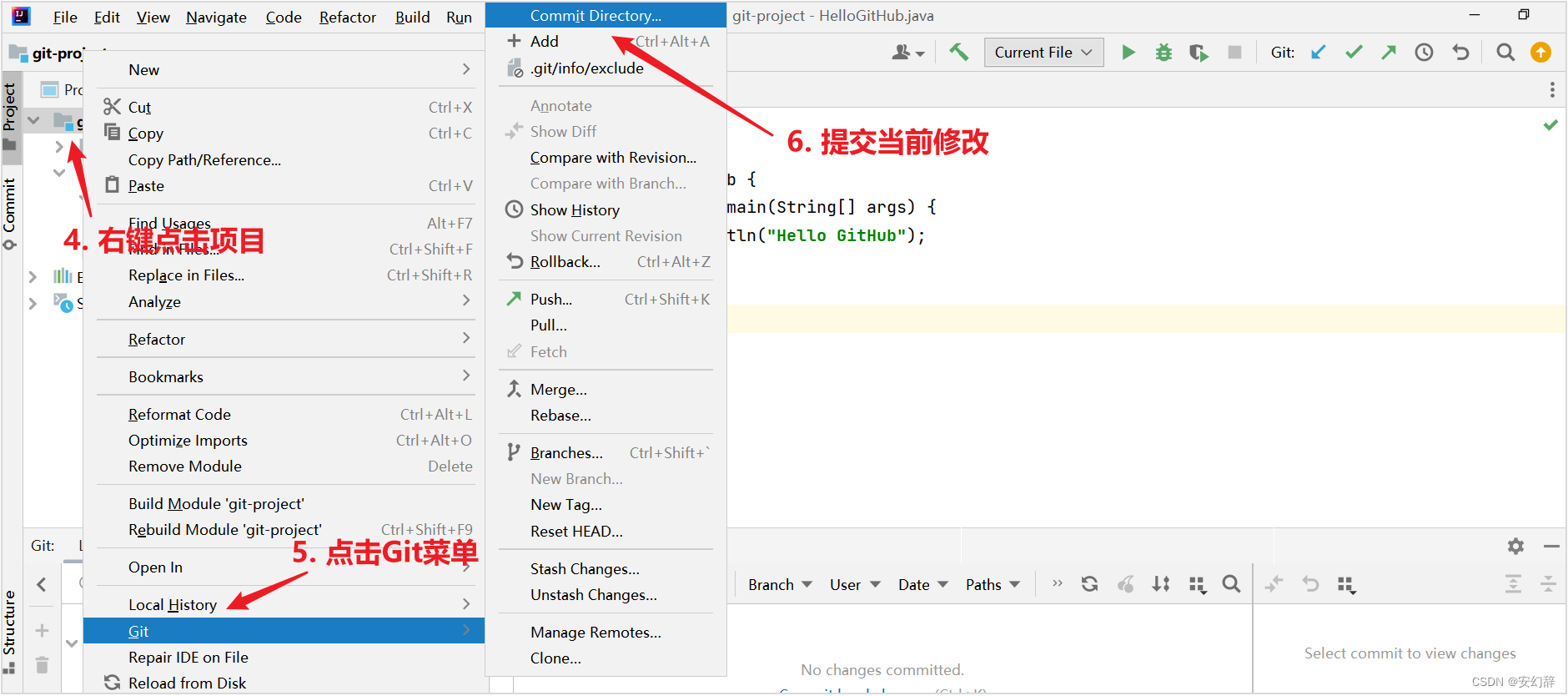Open the Branch filter dropdown

pyautogui.click(x=780, y=585)
